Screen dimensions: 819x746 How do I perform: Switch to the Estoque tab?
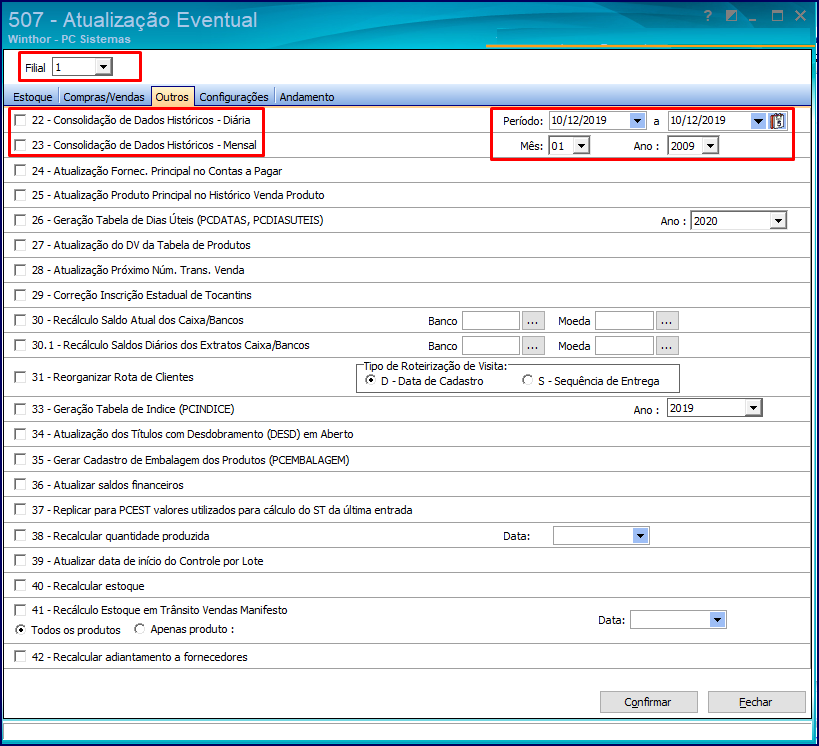pyautogui.click(x=33, y=97)
